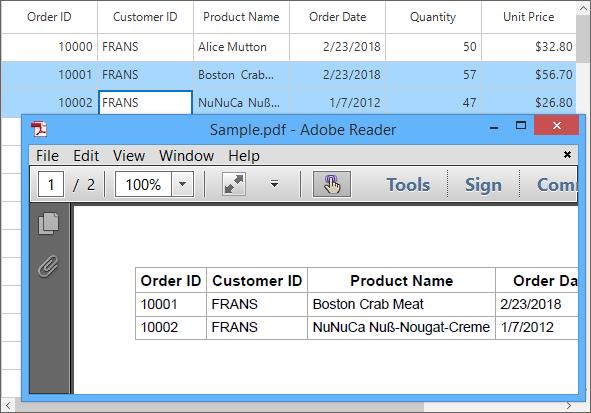Open the toolbar options small dropdown arrow
The width and height of the screenshot is (591, 413).
[x=274, y=184]
